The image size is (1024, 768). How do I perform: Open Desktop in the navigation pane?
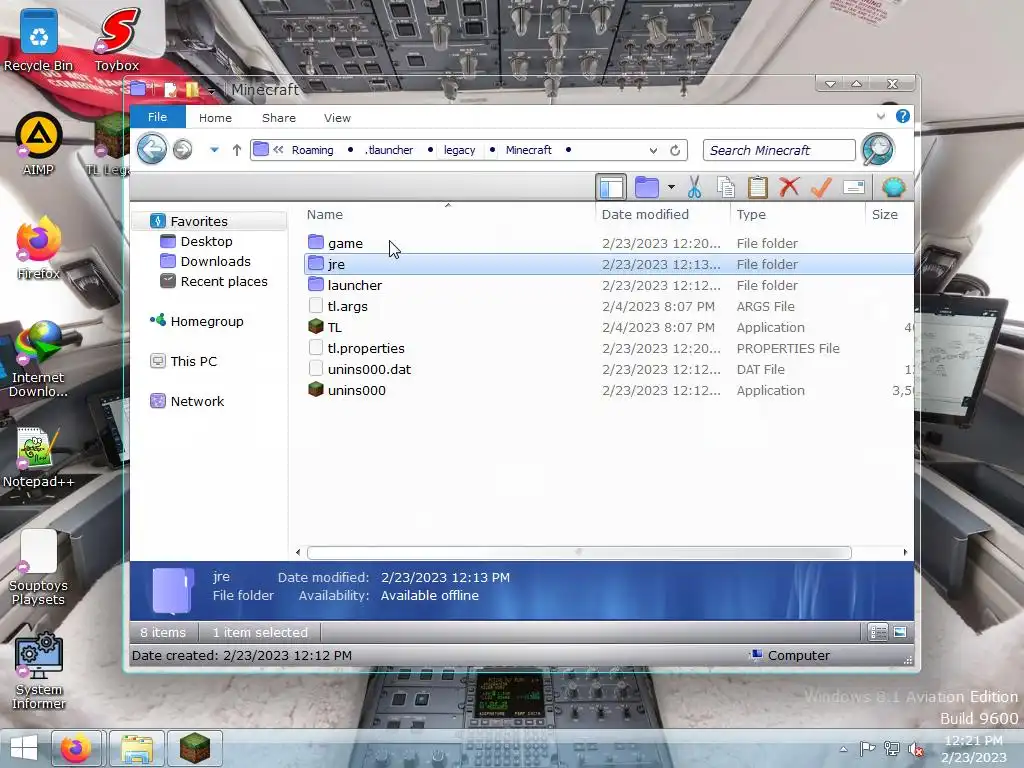pyautogui.click(x=206, y=241)
